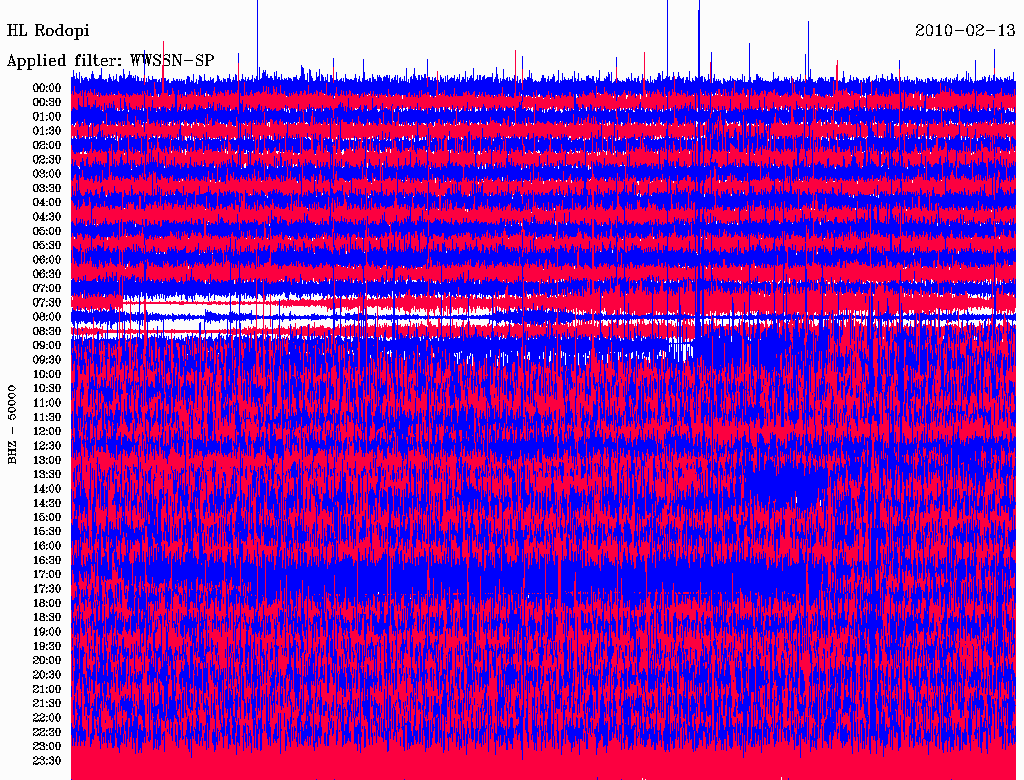Select the 02:00 time label

coord(47,146)
